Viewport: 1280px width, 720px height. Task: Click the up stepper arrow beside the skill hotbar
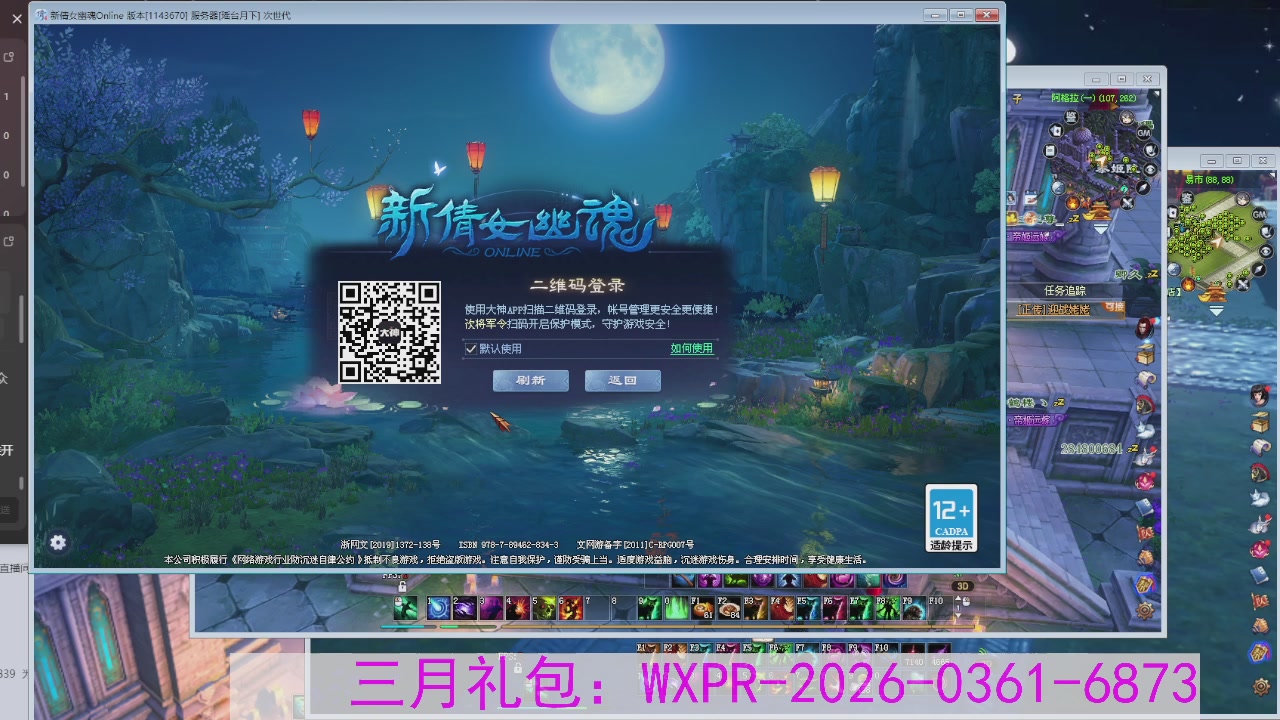click(959, 597)
